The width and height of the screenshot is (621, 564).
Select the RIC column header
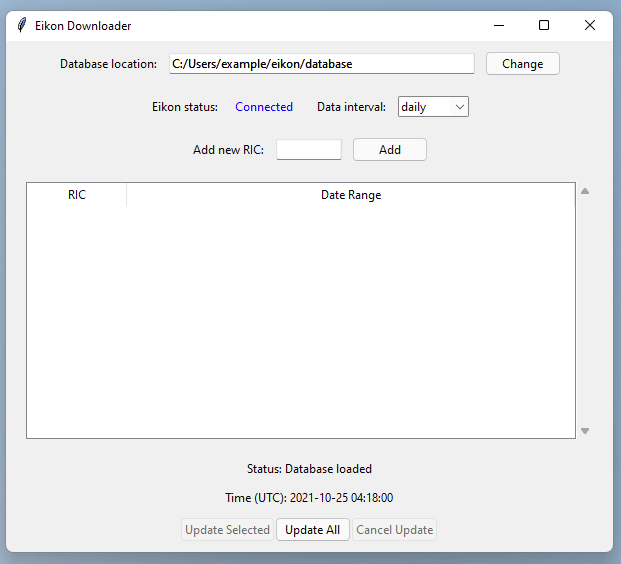point(77,195)
